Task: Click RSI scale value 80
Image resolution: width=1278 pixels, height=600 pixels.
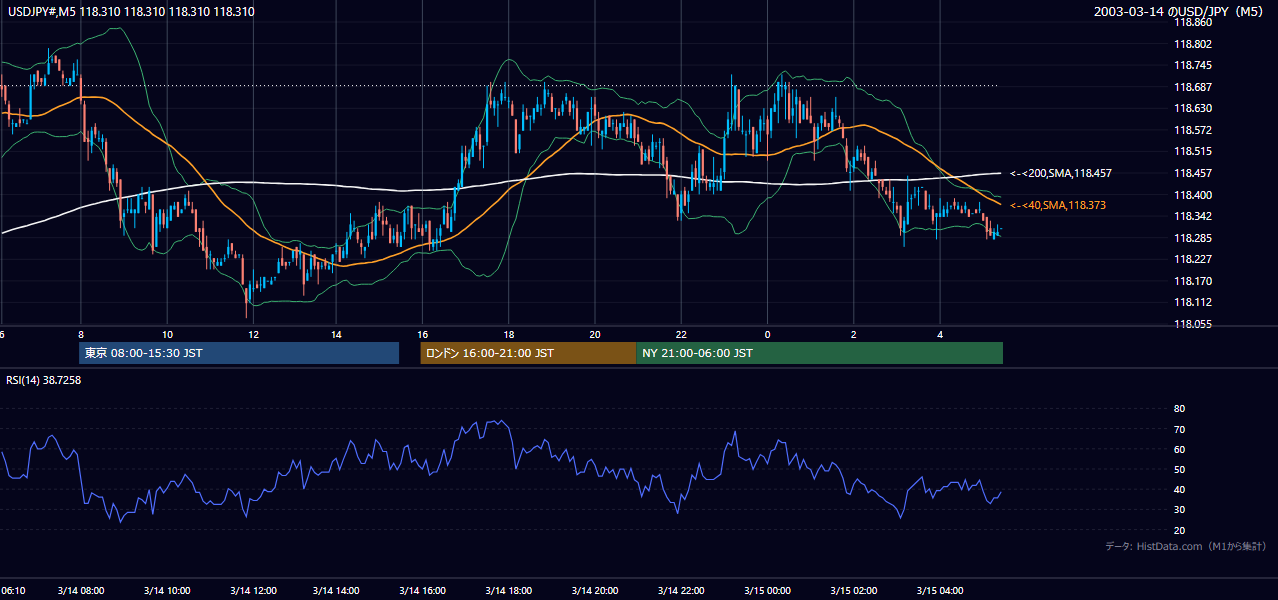Action: coord(1179,409)
